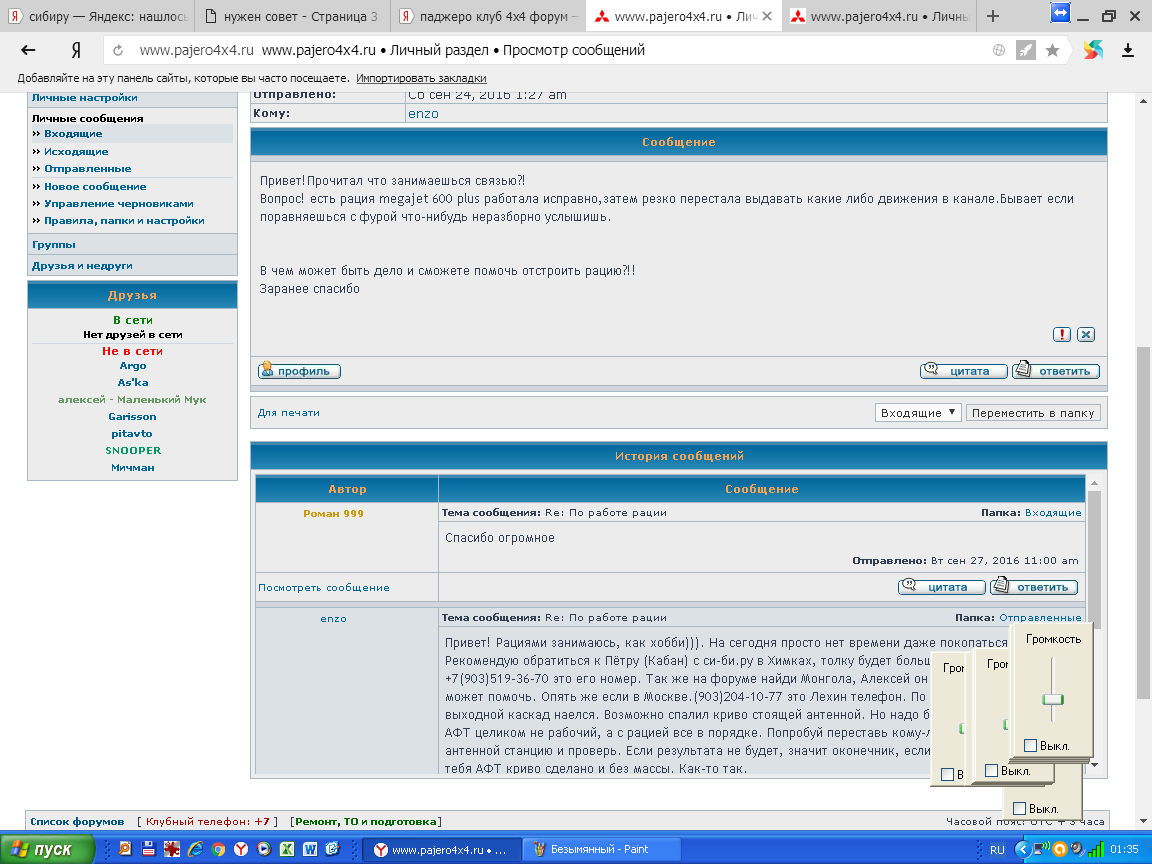1152x864 pixels.
Task: Launch Excel from quick launch
Action: [x=287, y=849]
